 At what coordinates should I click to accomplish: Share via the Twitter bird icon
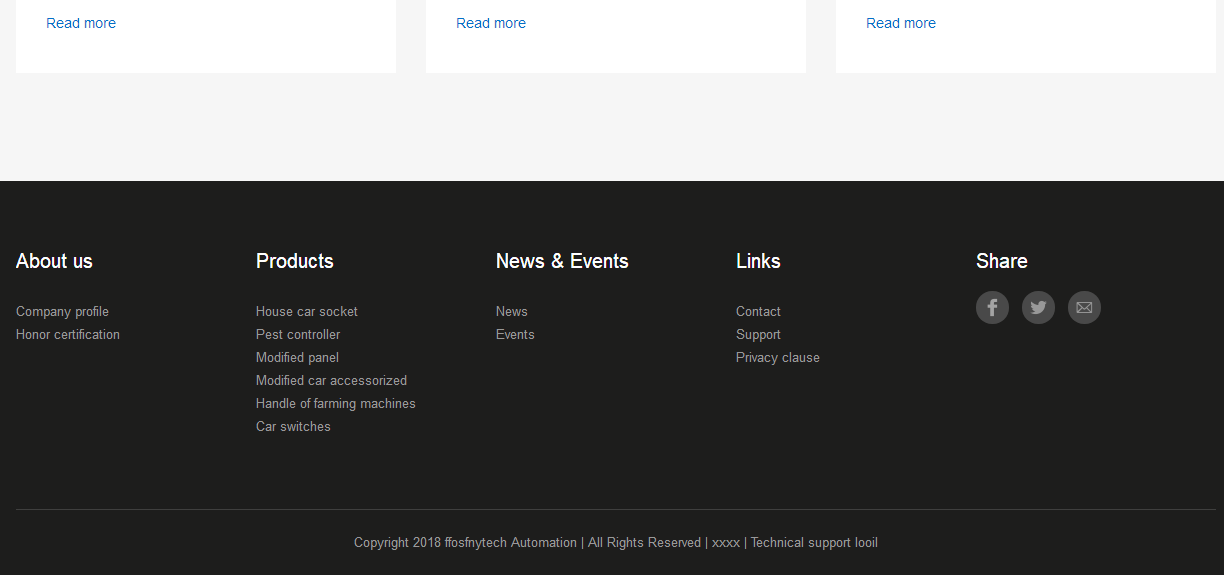pos(1038,307)
